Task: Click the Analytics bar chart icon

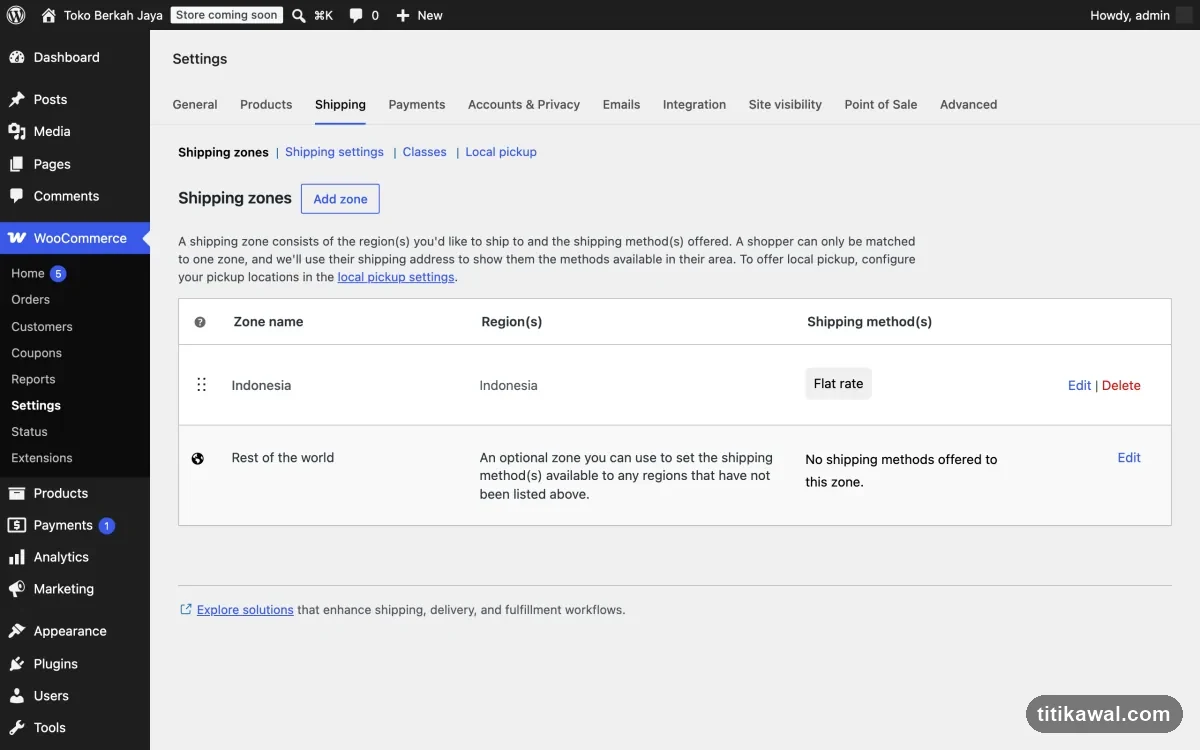Action: click(x=17, y=557)
